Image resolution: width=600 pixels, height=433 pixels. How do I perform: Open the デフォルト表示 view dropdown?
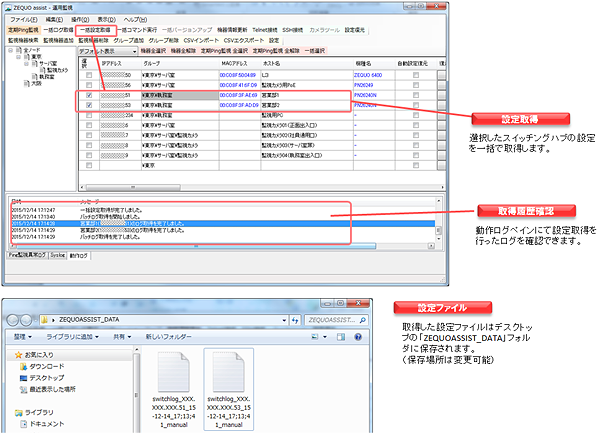pos(134,51)
